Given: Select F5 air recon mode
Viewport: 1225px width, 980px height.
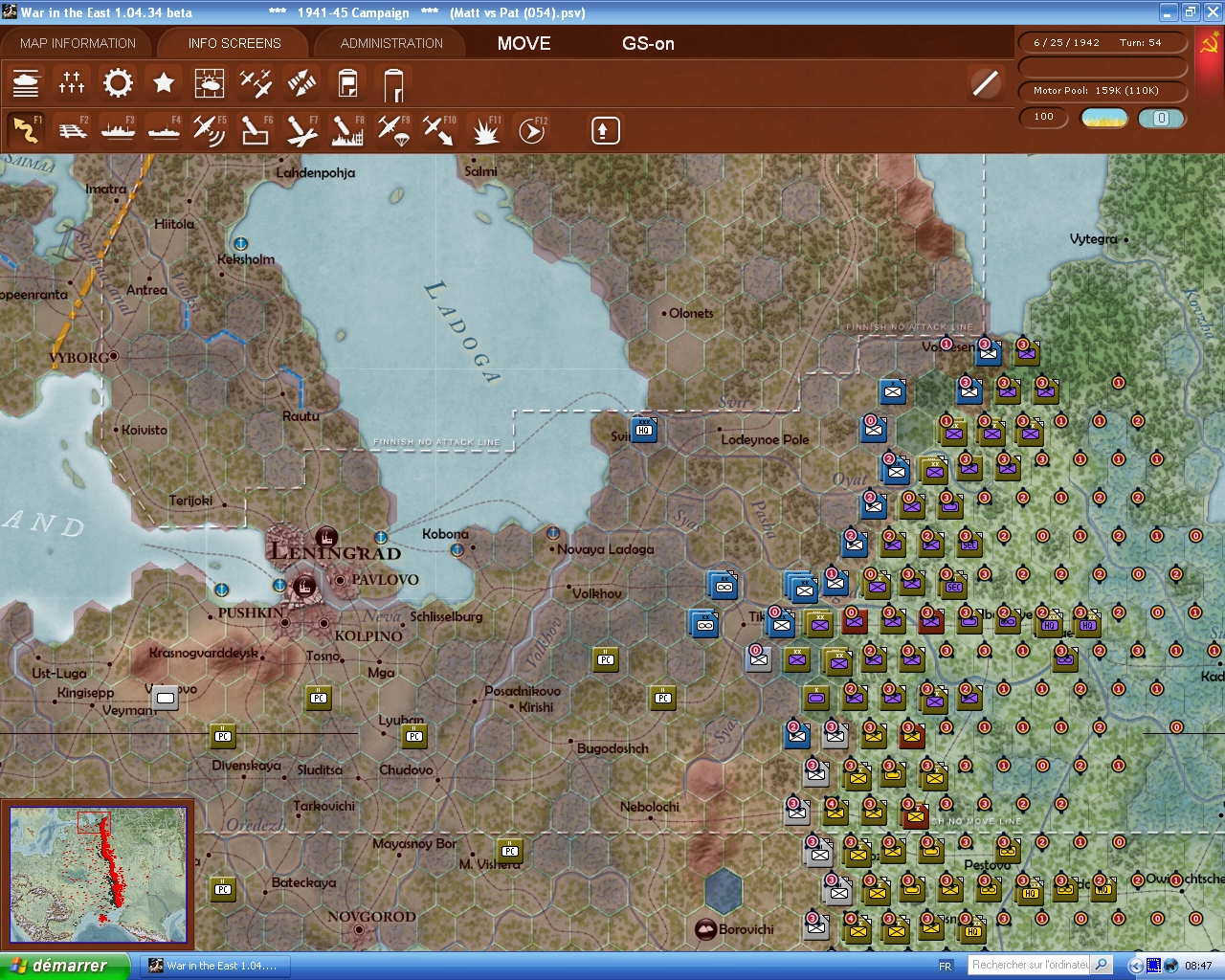Looking at the screenshot, I should click(210, 129).
